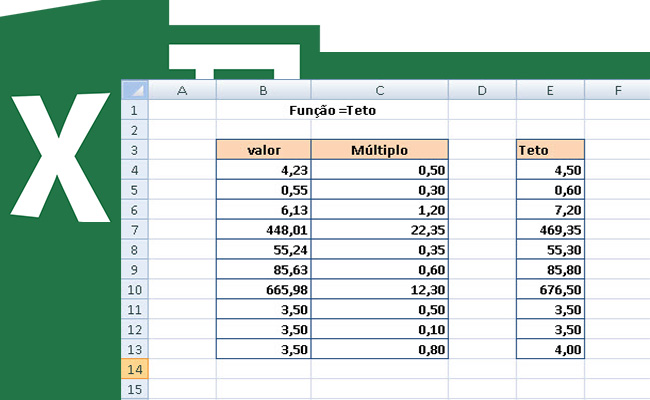Select column E header

click(x=550, y=90)
